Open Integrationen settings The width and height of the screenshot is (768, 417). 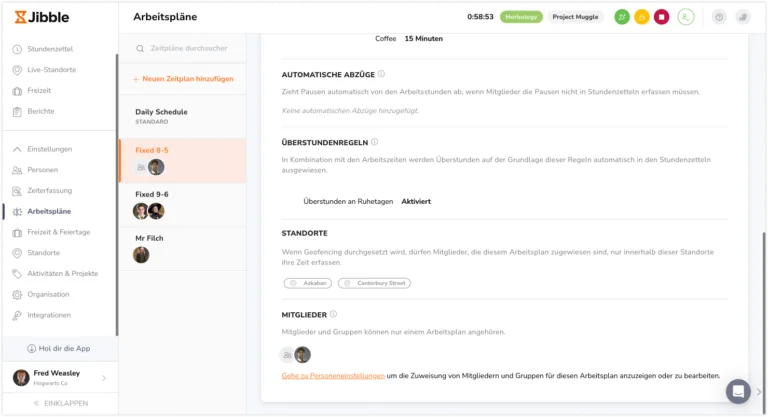[49, 315]
